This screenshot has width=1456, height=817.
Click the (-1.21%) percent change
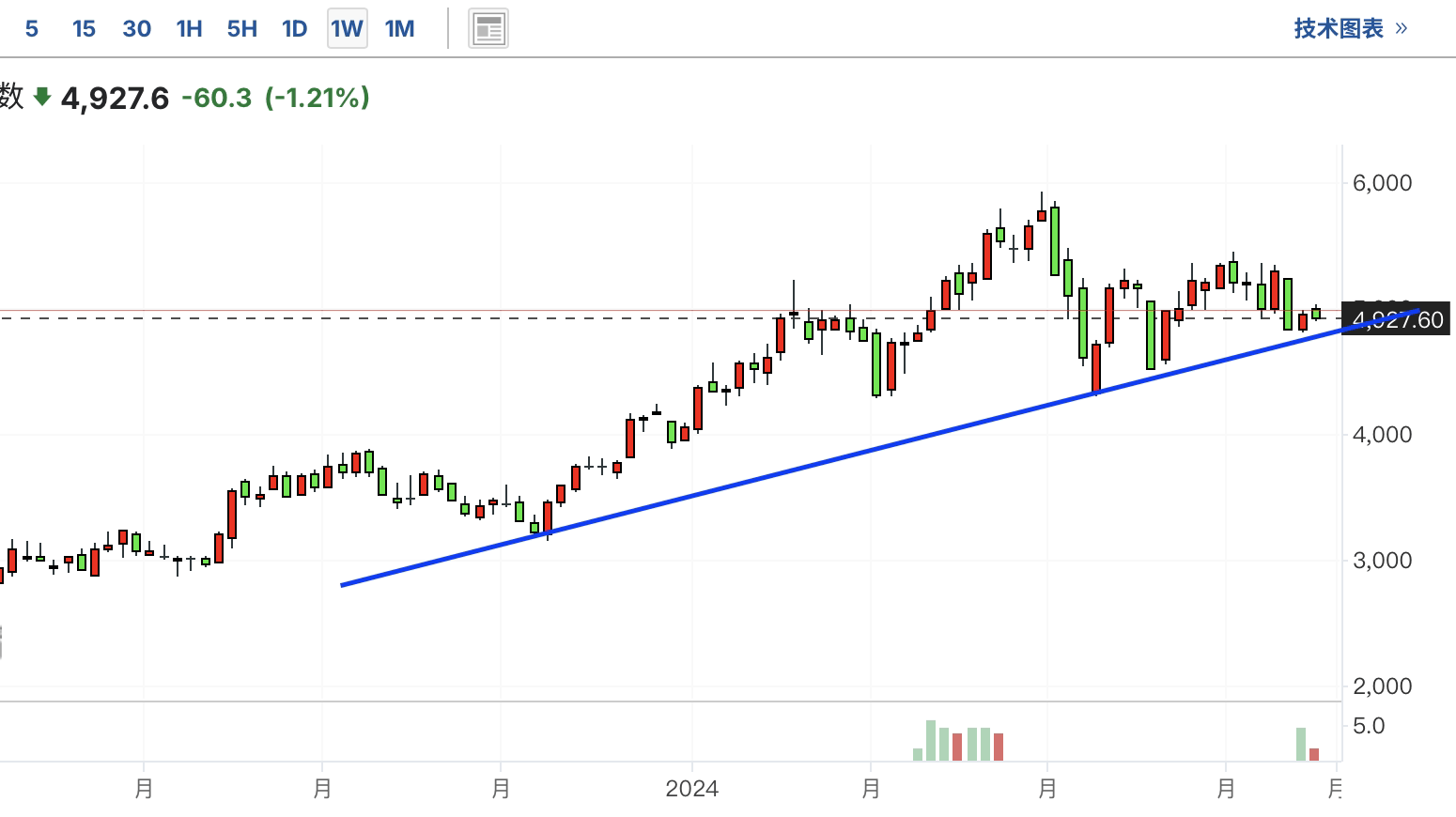pyautogui.click(x=318, y=98)
